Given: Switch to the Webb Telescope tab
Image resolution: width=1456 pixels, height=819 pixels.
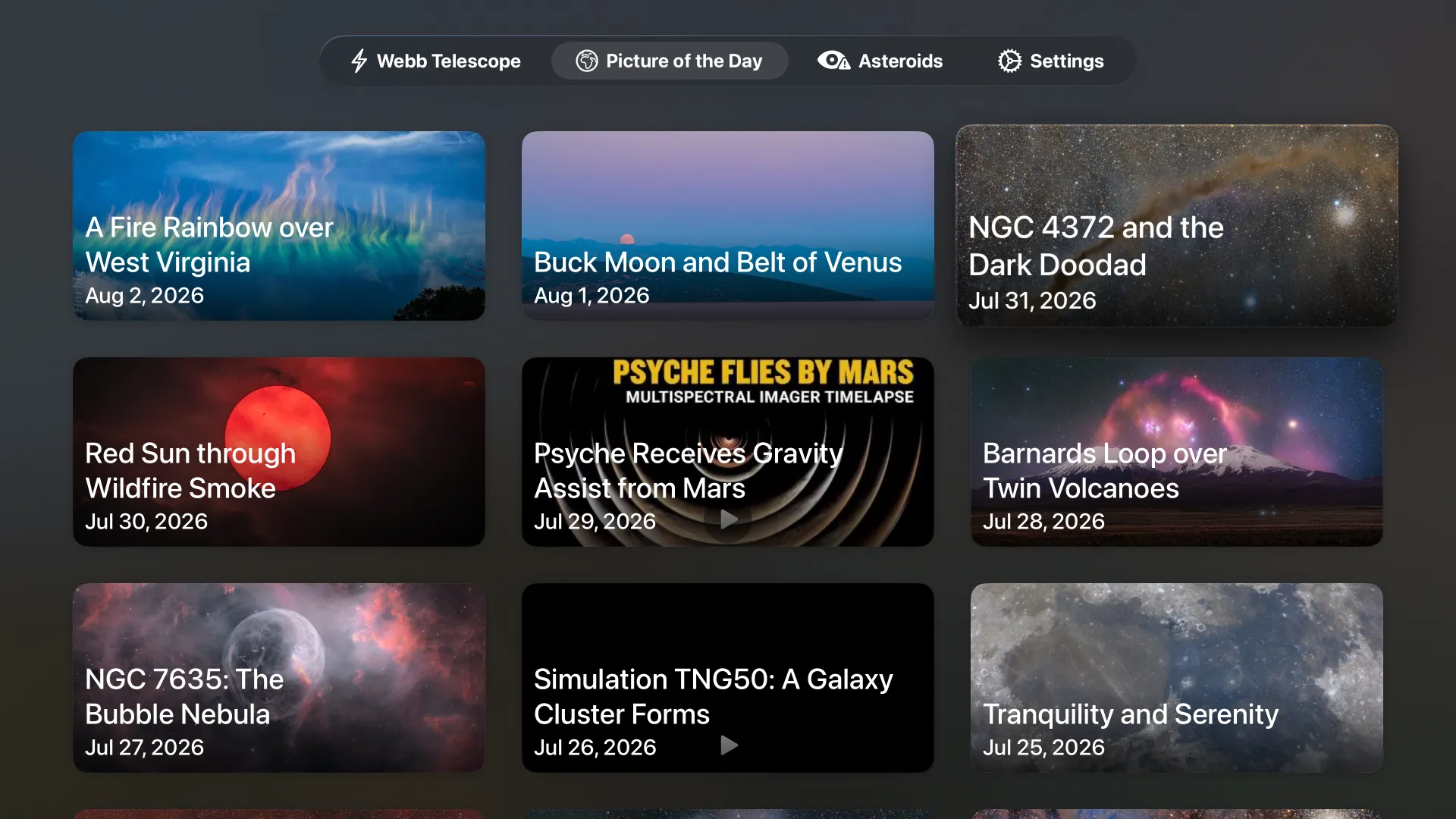Looking at the screenshot, I should (435, 61).
